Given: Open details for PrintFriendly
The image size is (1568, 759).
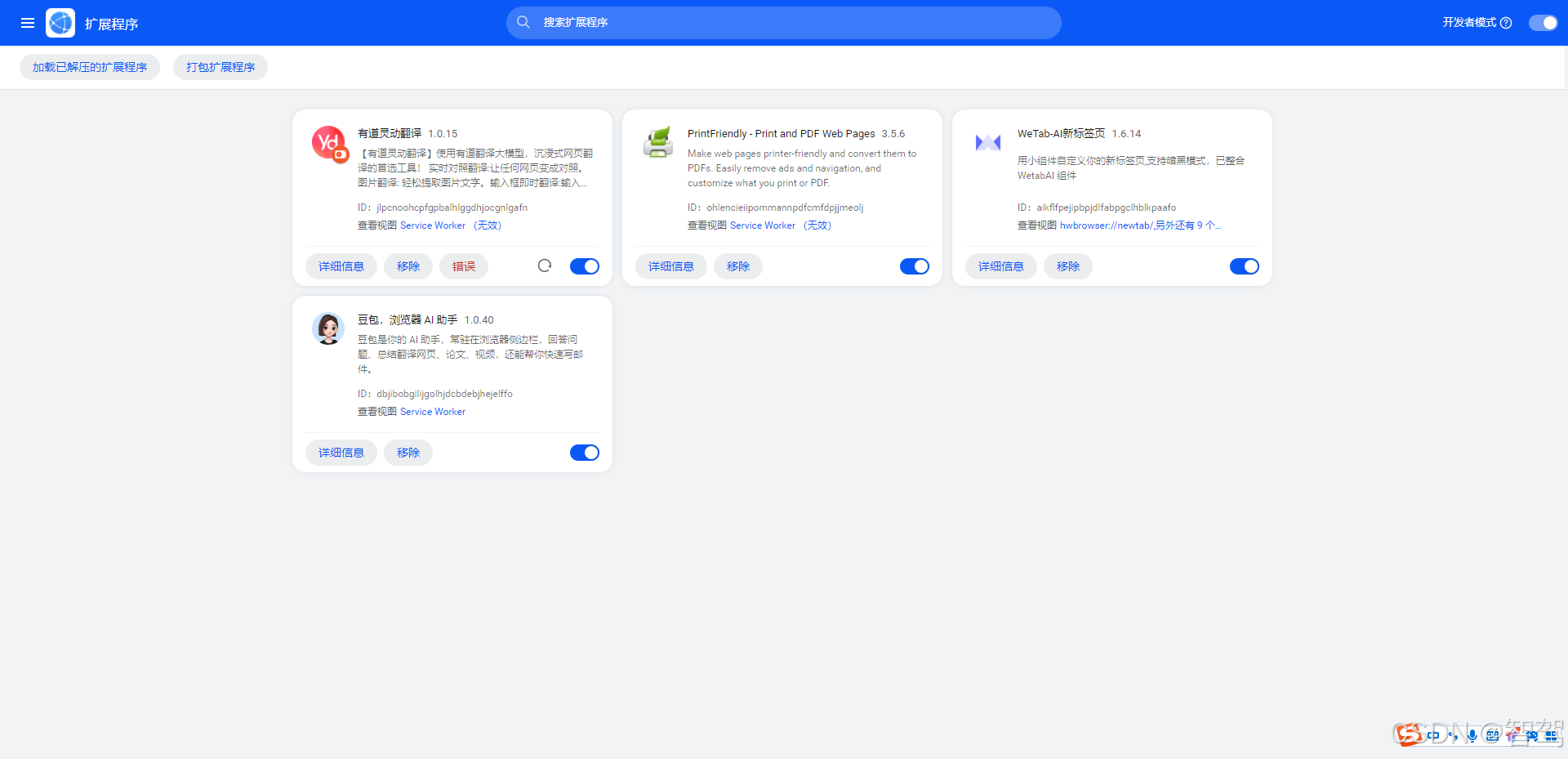Looking at the screenshot, I should [671, 266].
